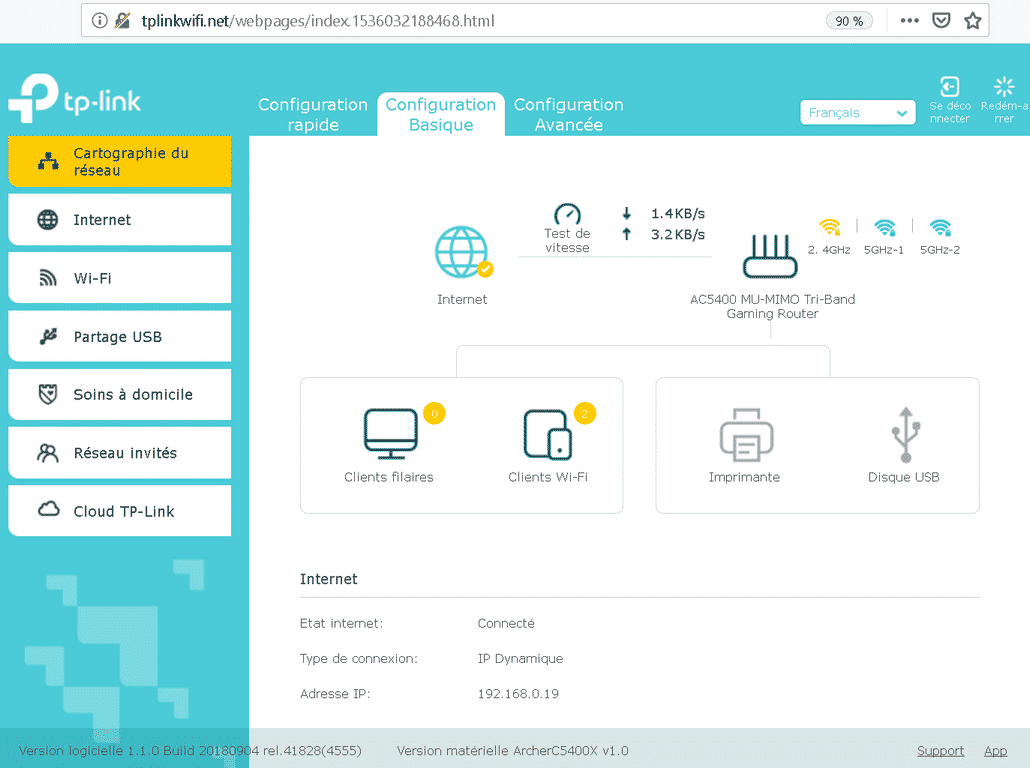Open the Wi-Fi sidebar menu item

coord(120,278)
